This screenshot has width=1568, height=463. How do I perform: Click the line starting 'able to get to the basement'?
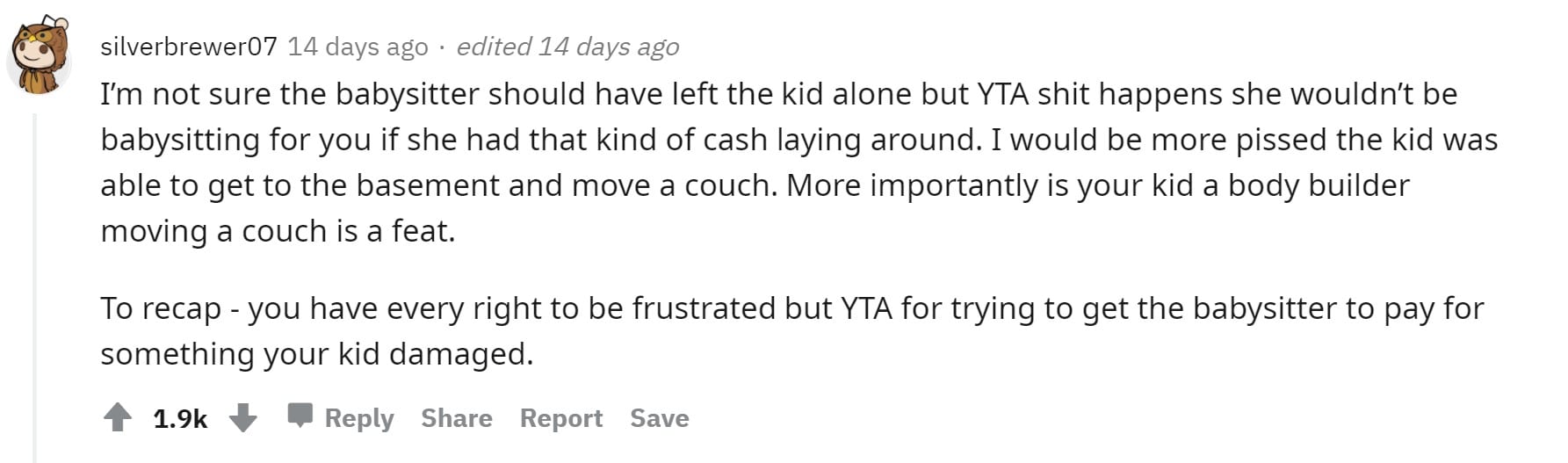coord(755,185)
